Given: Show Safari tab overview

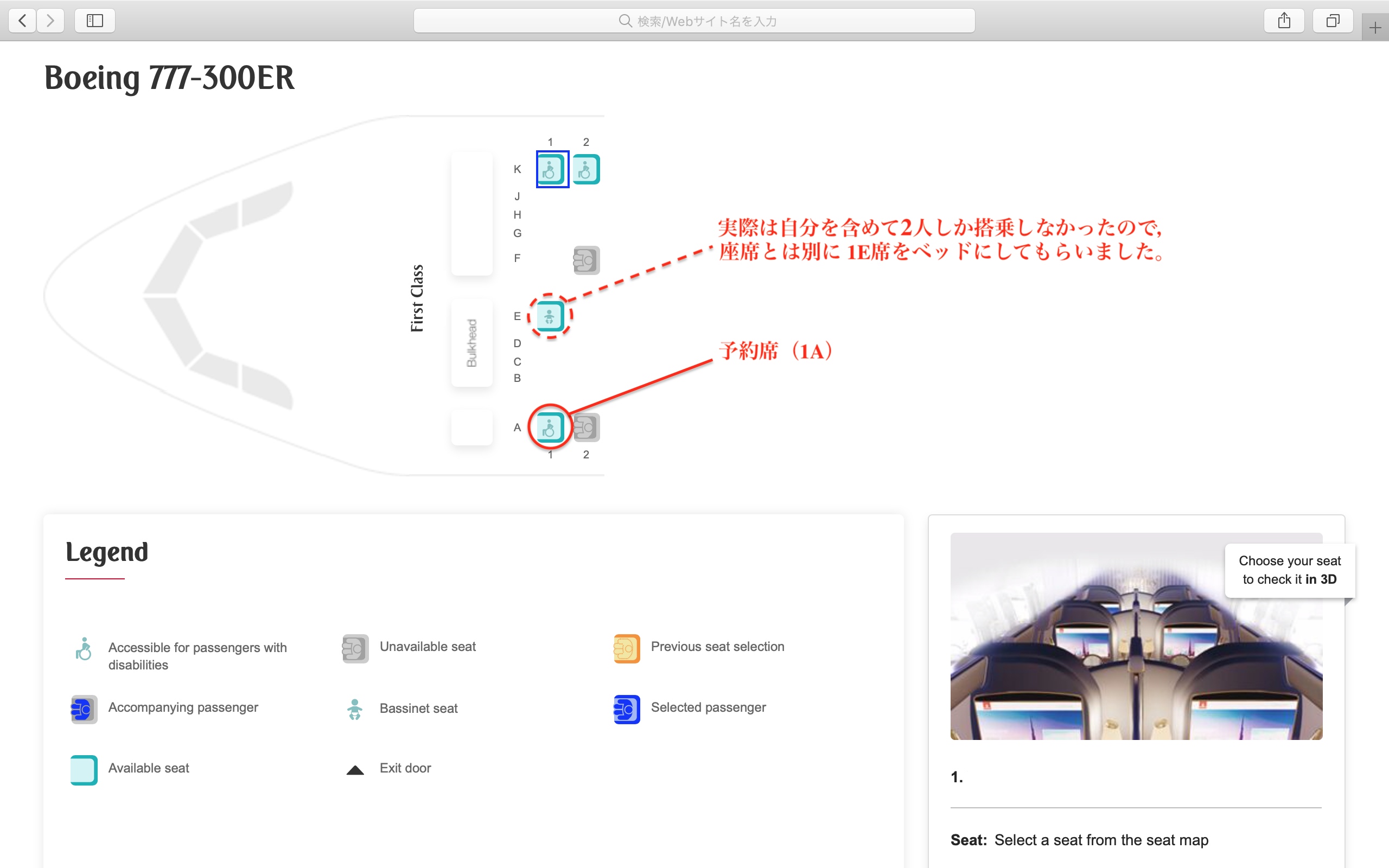Looking at the screenshot, I should (1332, 21).
